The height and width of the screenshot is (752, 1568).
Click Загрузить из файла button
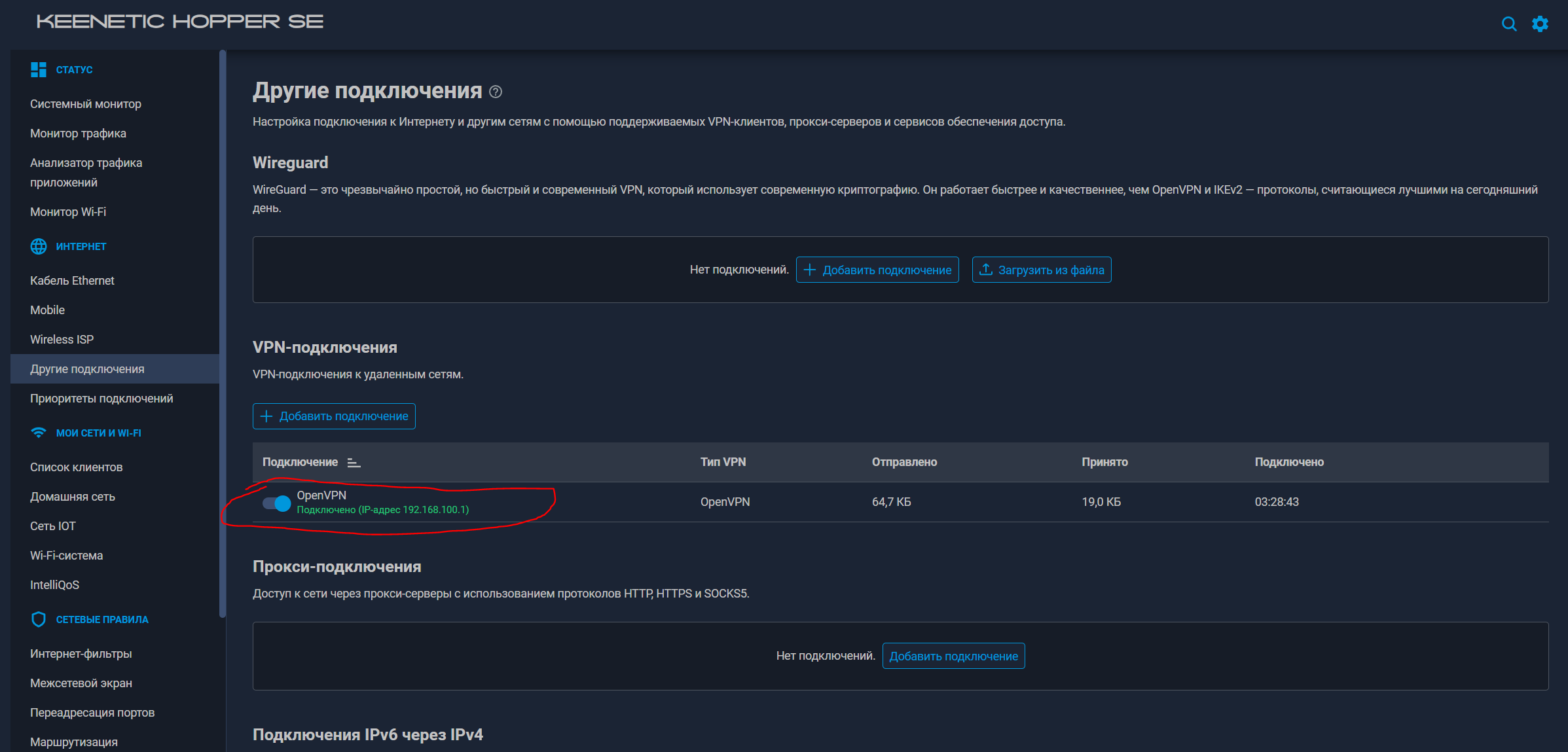click(1041, 270)
